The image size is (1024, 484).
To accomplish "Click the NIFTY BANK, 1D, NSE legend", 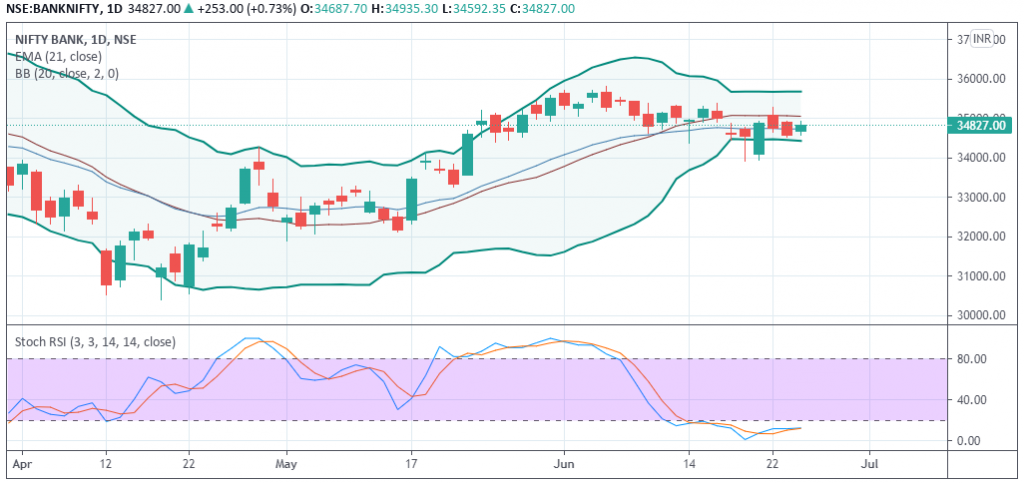I will click(75, 39).
